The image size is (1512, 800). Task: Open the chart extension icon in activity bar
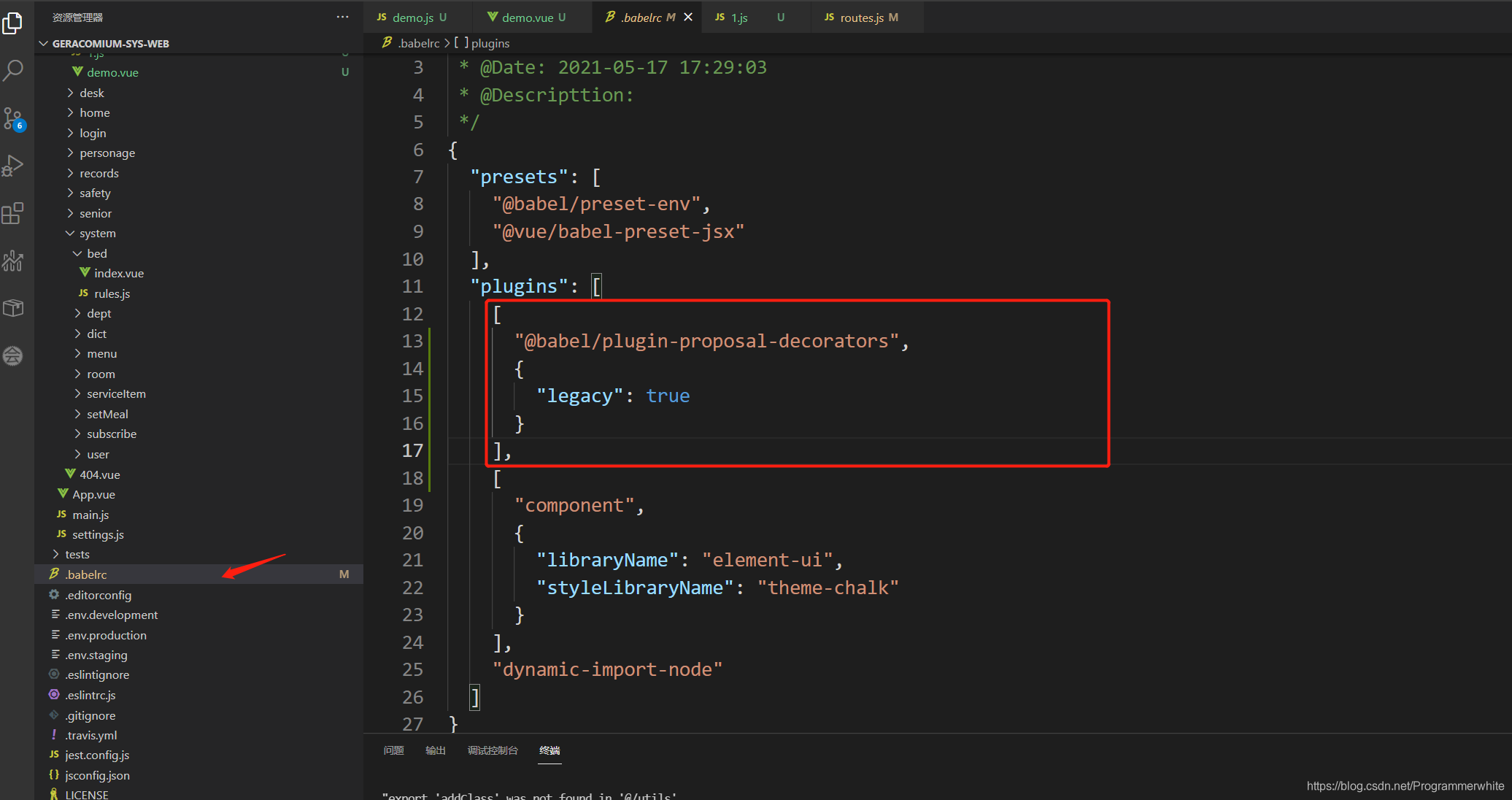click(13, 261)
